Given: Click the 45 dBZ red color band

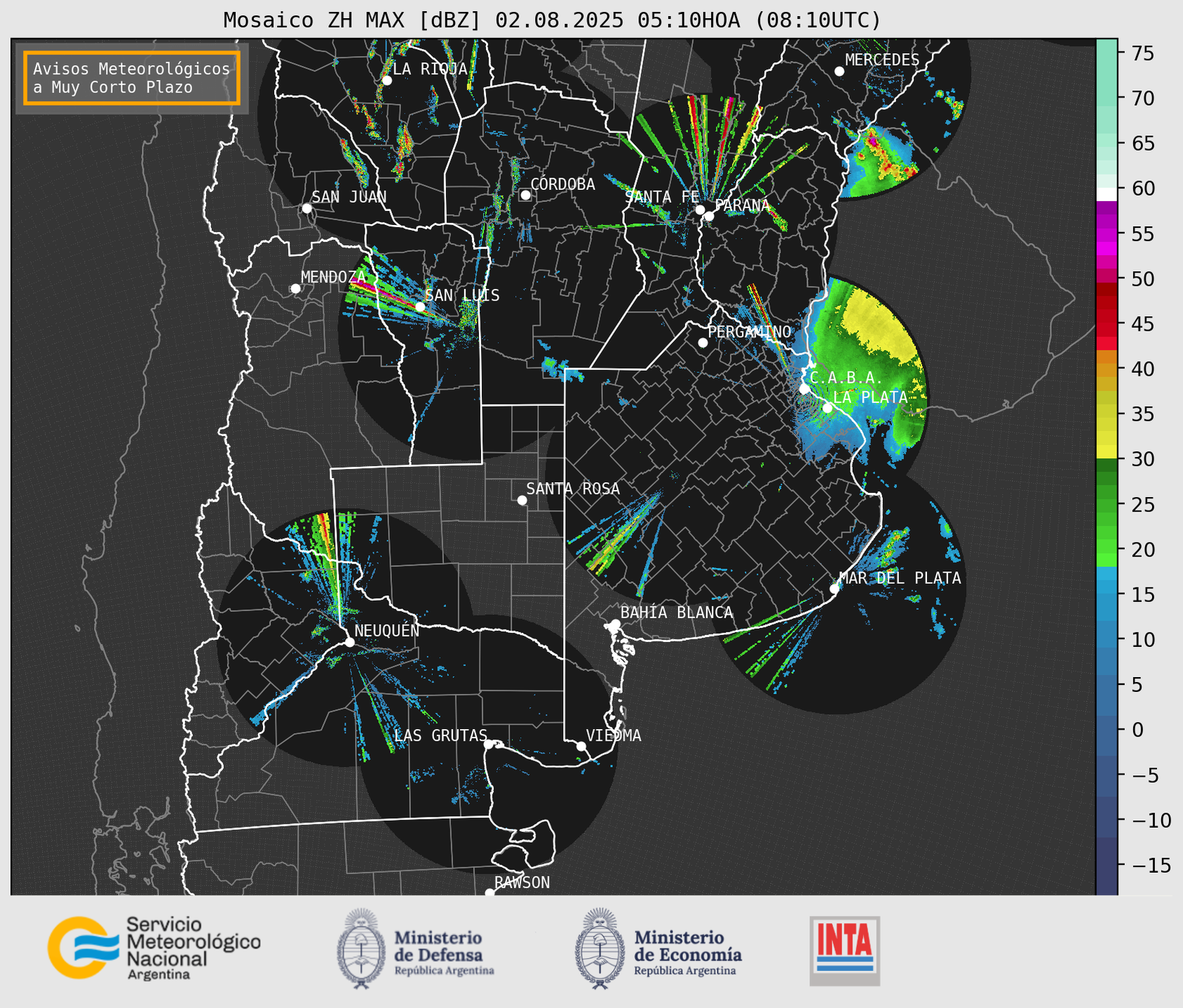Looking at the screenshot, I should coord(1107,324).
